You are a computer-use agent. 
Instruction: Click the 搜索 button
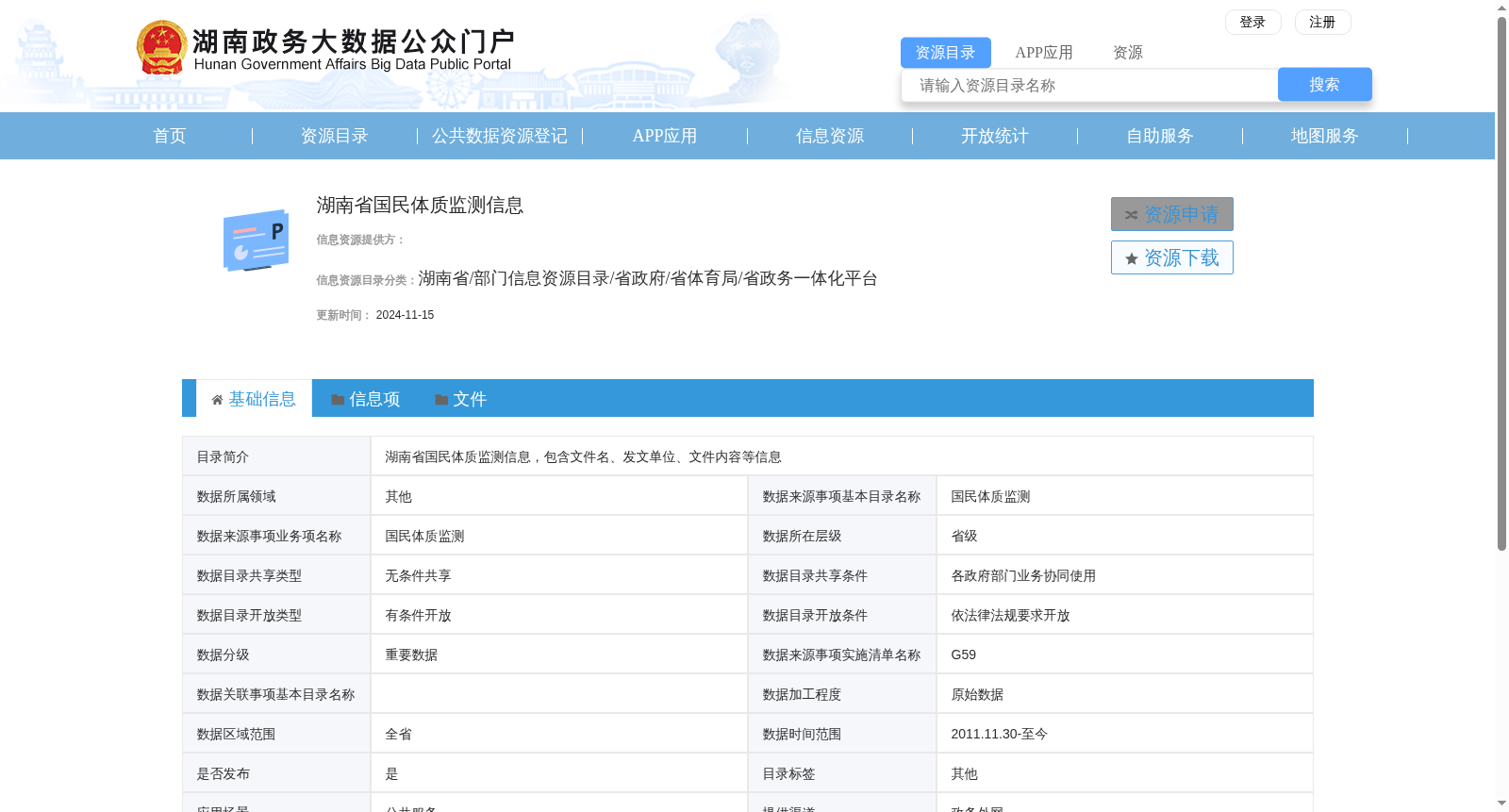click(x=1325, y=85)
